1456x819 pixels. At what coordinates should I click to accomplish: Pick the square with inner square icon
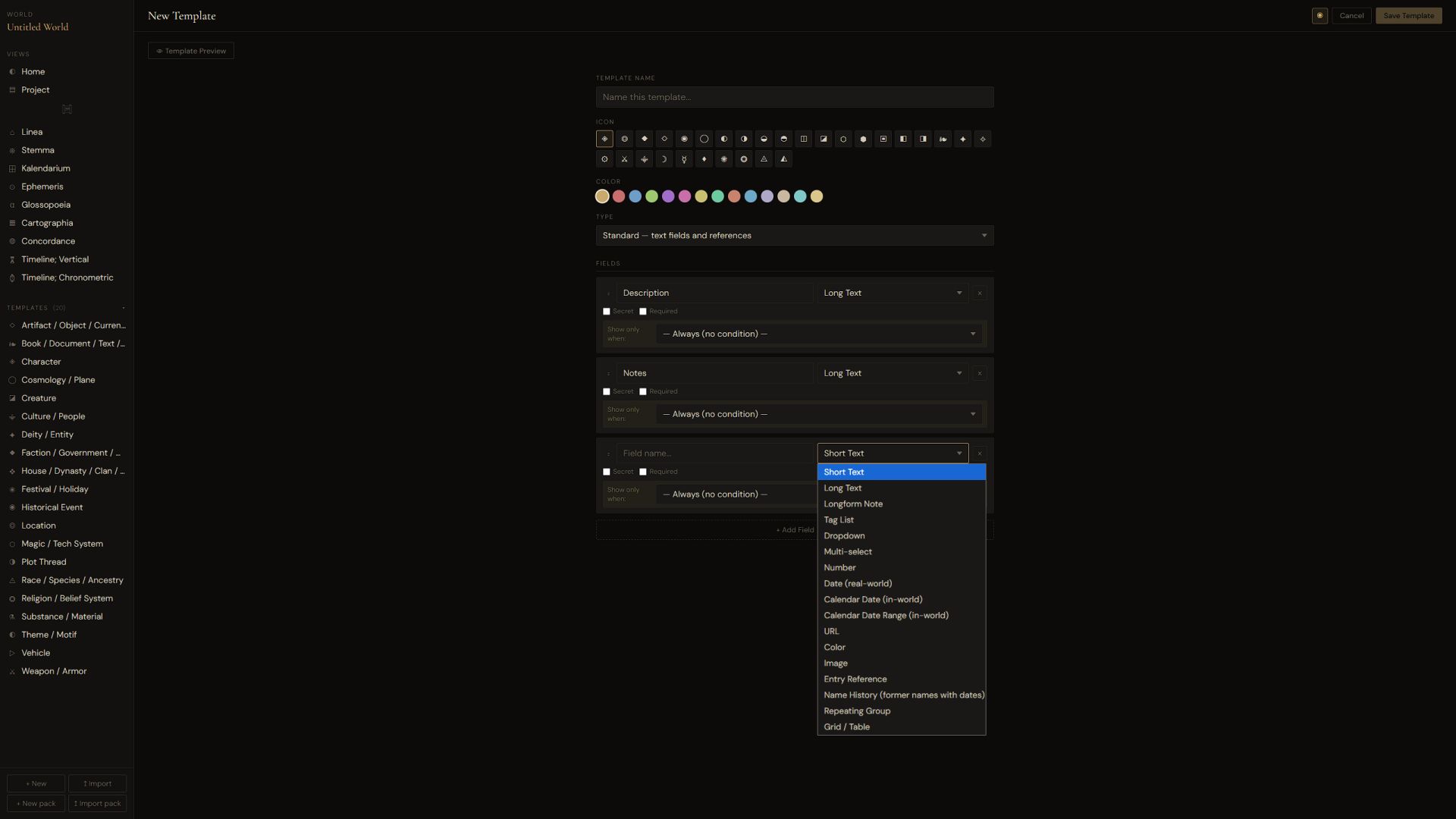pos(883,139)
